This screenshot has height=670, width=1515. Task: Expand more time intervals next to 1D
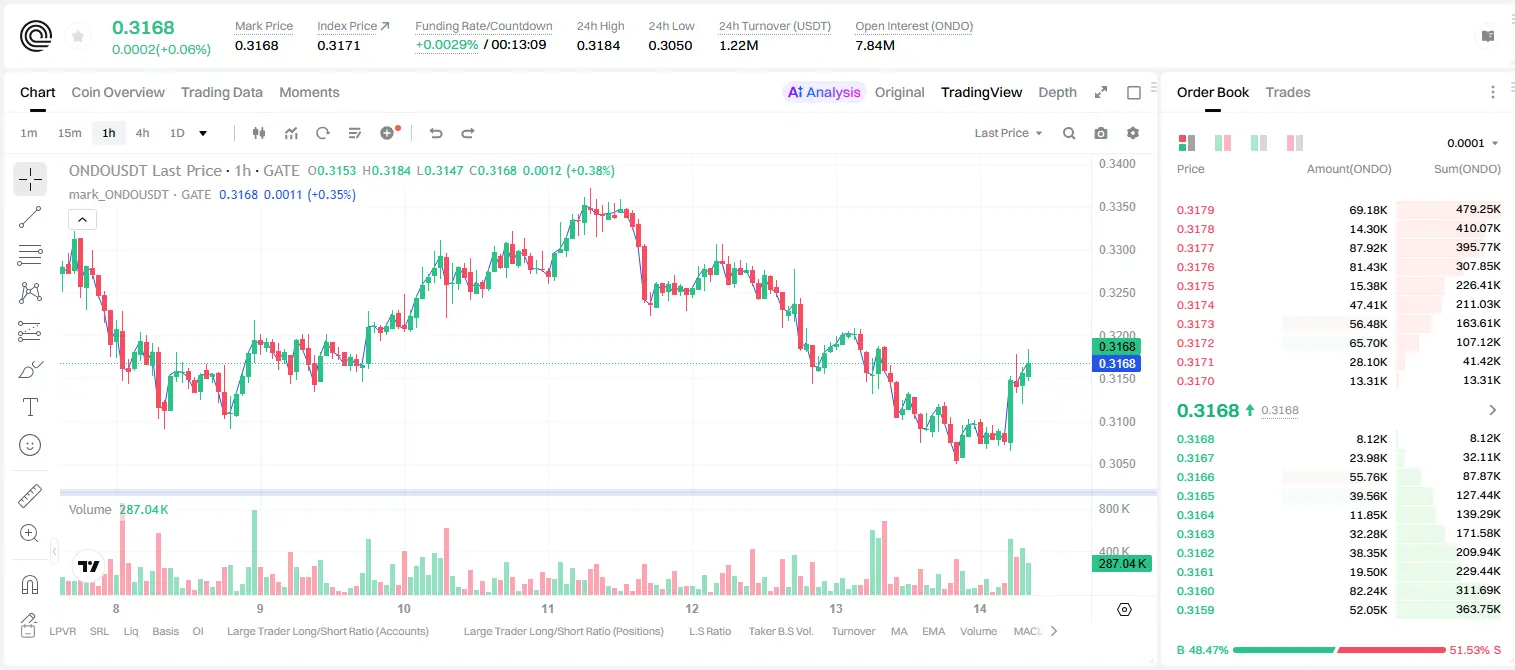[203, 133]
